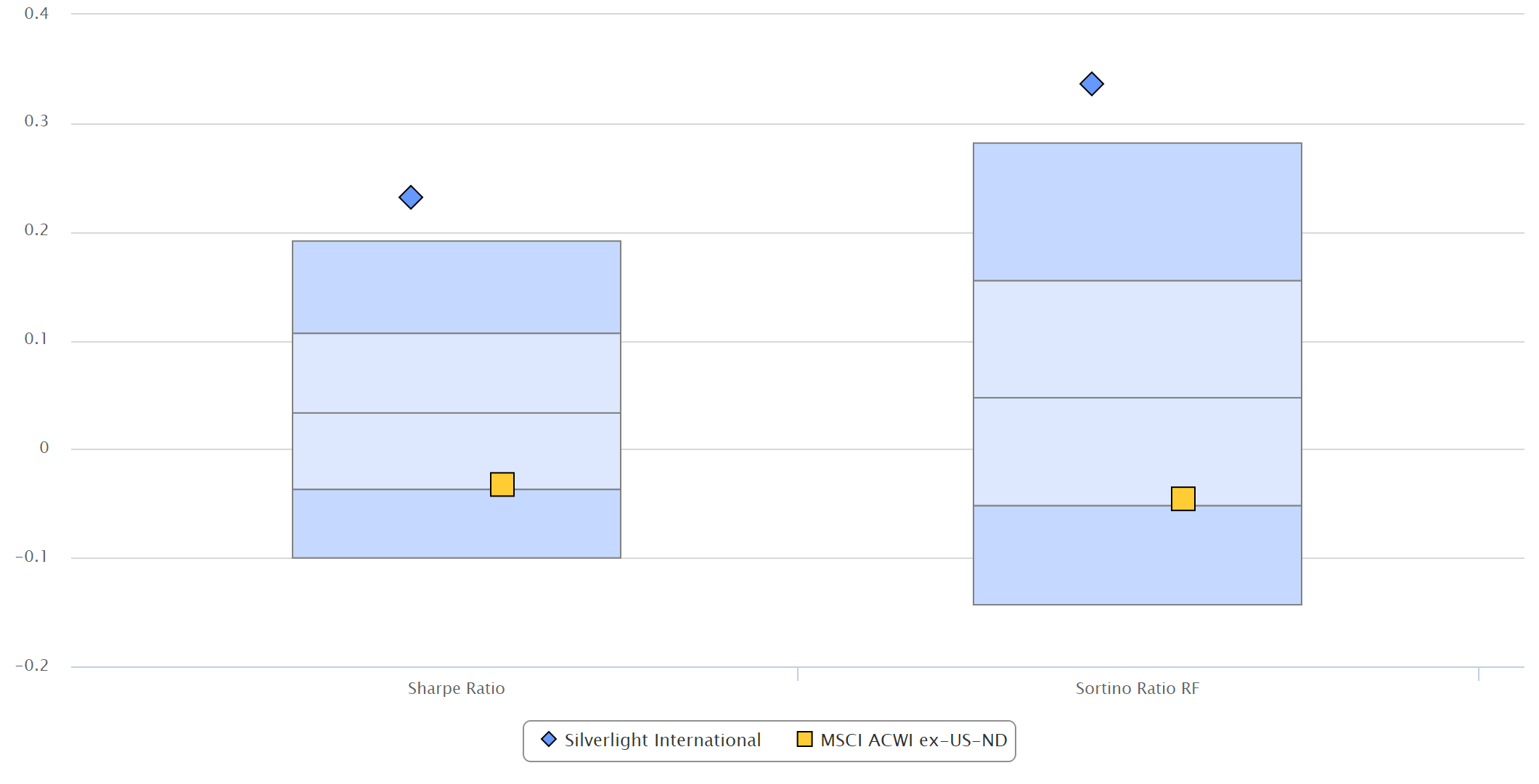1539x784 pixels.
Task: Click MSCI ACWI yellow square on Sortino Ratio
Action: [x=1183, y=499]
